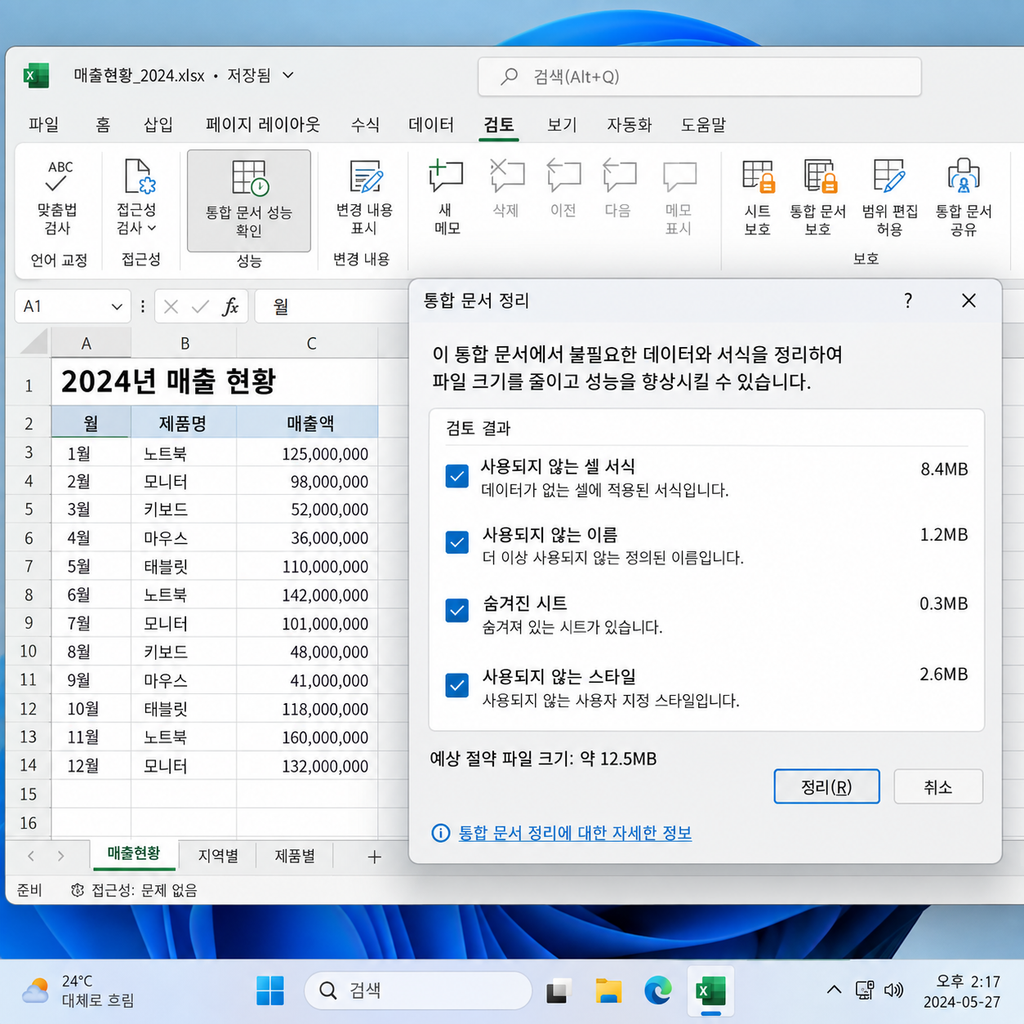The image size is (1024, 1024).
Task: Click the 정리(R) button
Action: 826,786
